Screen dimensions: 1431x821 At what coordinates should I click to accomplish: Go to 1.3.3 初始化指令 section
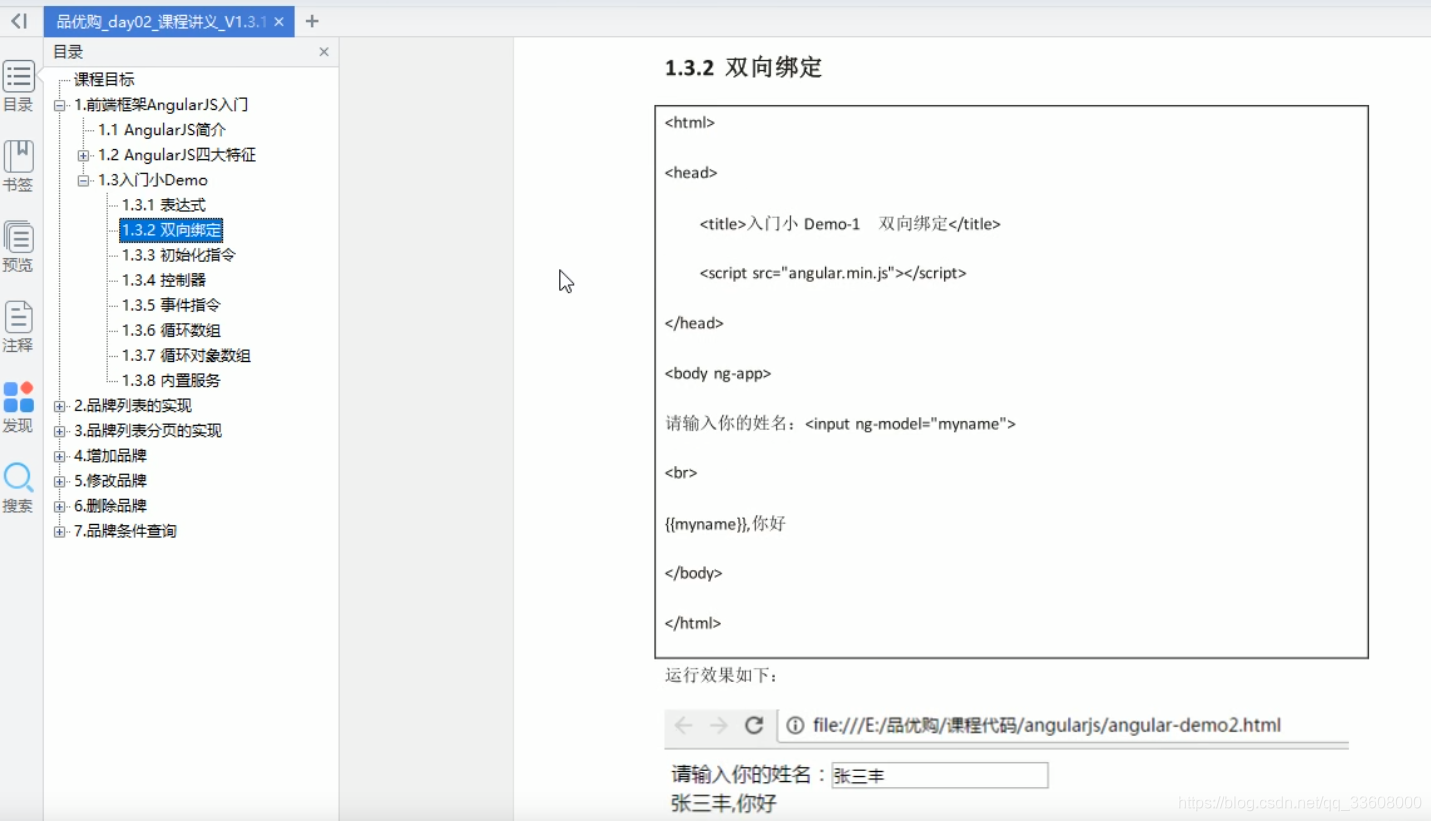point(179,255)
